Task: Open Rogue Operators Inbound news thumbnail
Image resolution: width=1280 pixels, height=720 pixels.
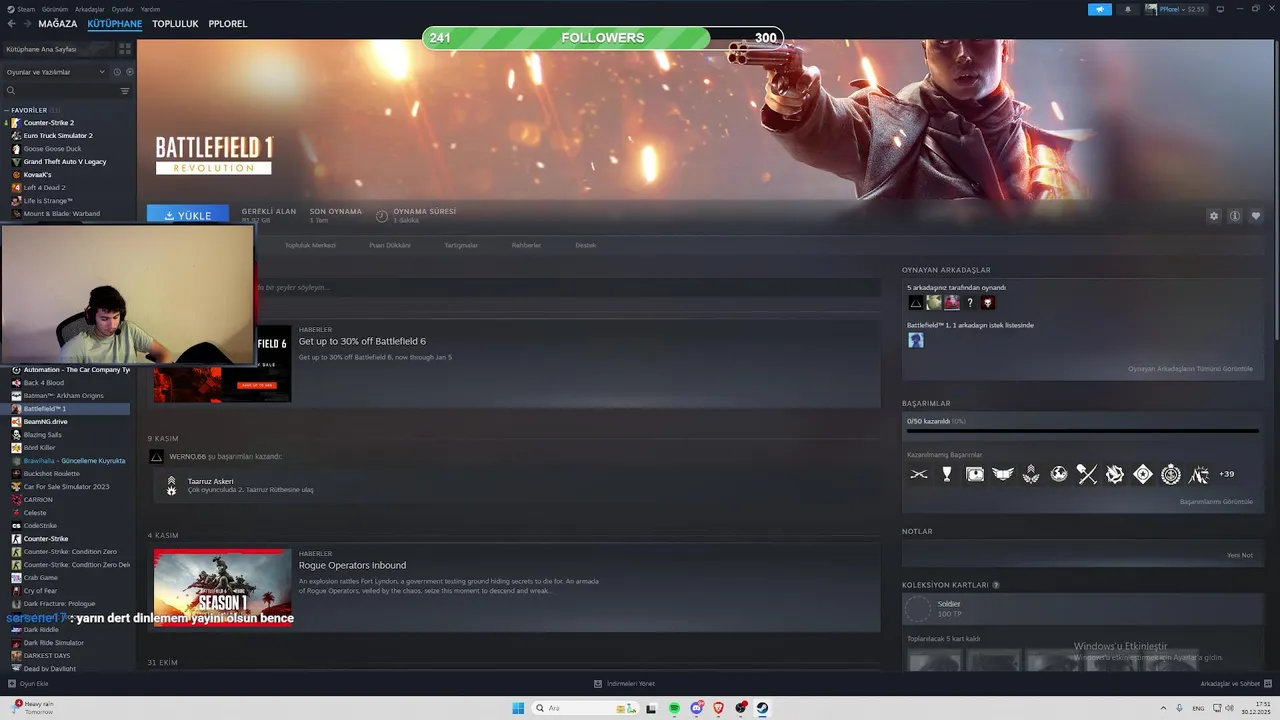Action: tap(223, 589)
